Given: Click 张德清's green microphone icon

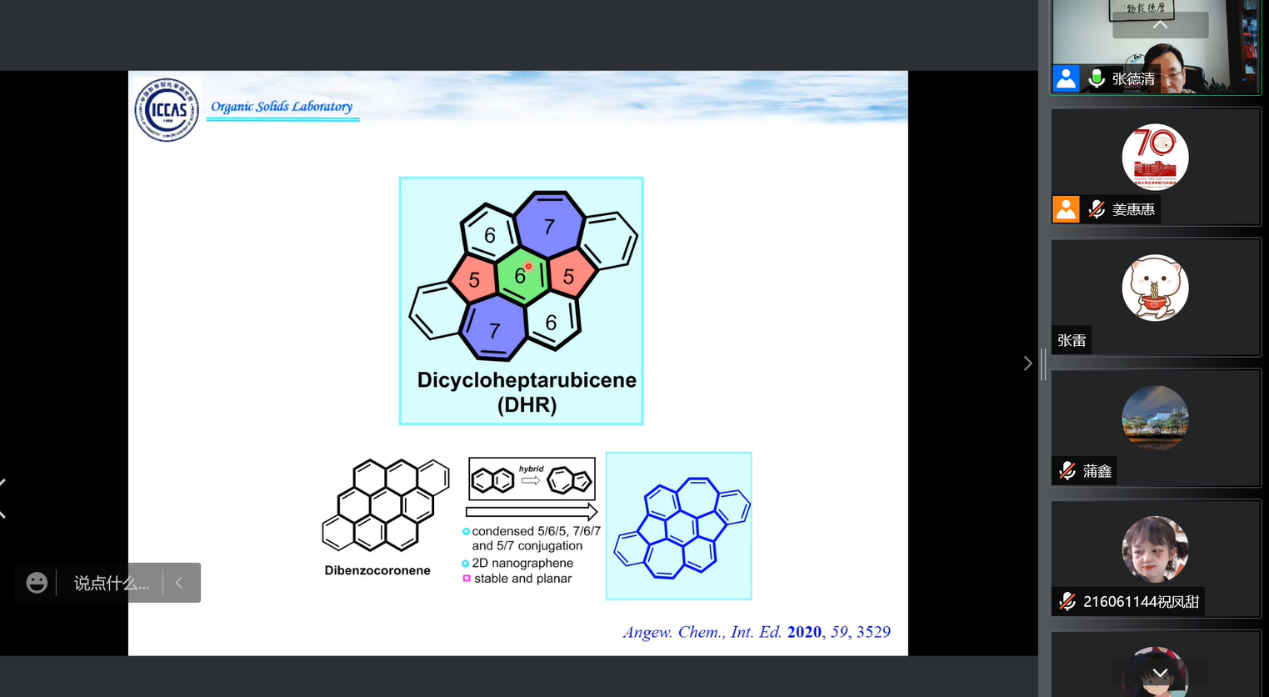Looking at the screenshot, I should point(1097,79).
